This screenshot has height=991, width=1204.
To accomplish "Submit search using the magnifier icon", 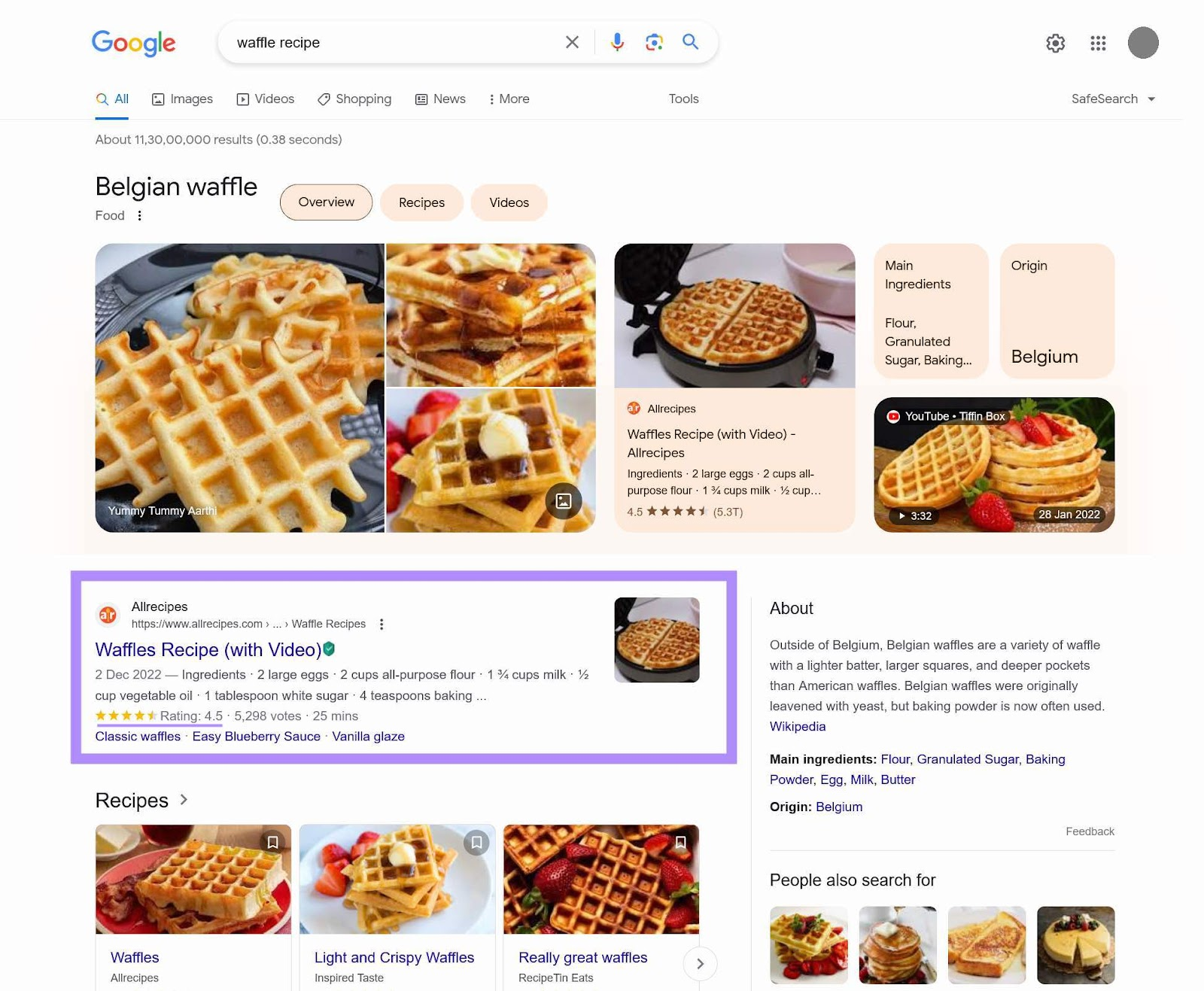I will 690,42.
